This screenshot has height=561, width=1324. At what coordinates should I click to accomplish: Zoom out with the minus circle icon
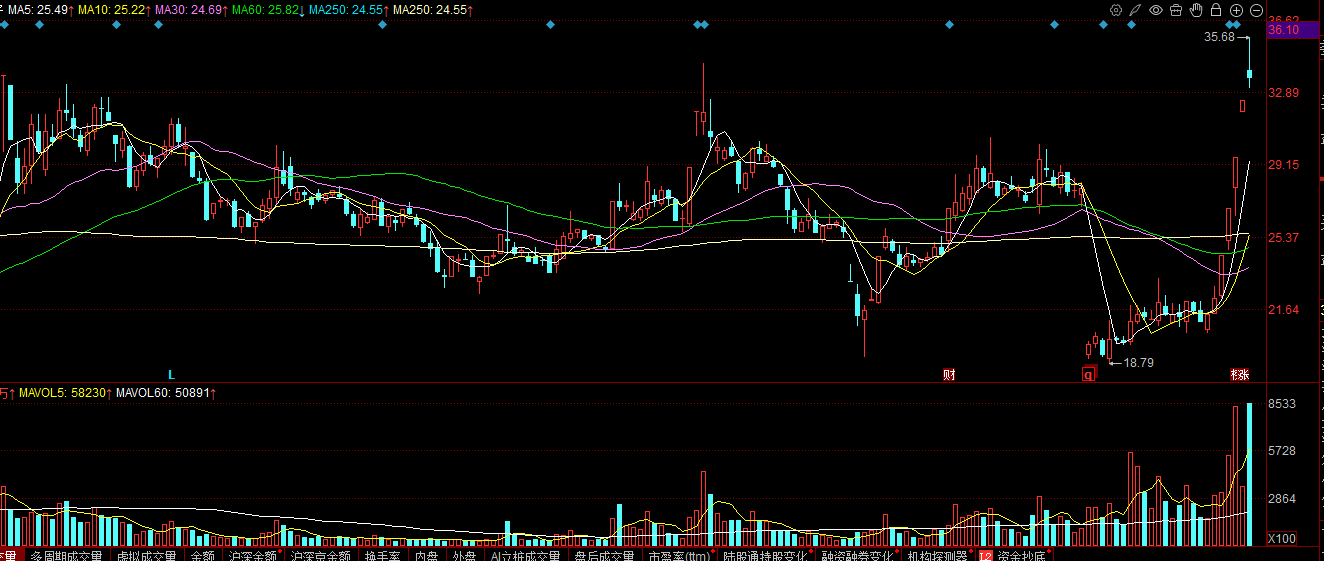point(1256,9)
